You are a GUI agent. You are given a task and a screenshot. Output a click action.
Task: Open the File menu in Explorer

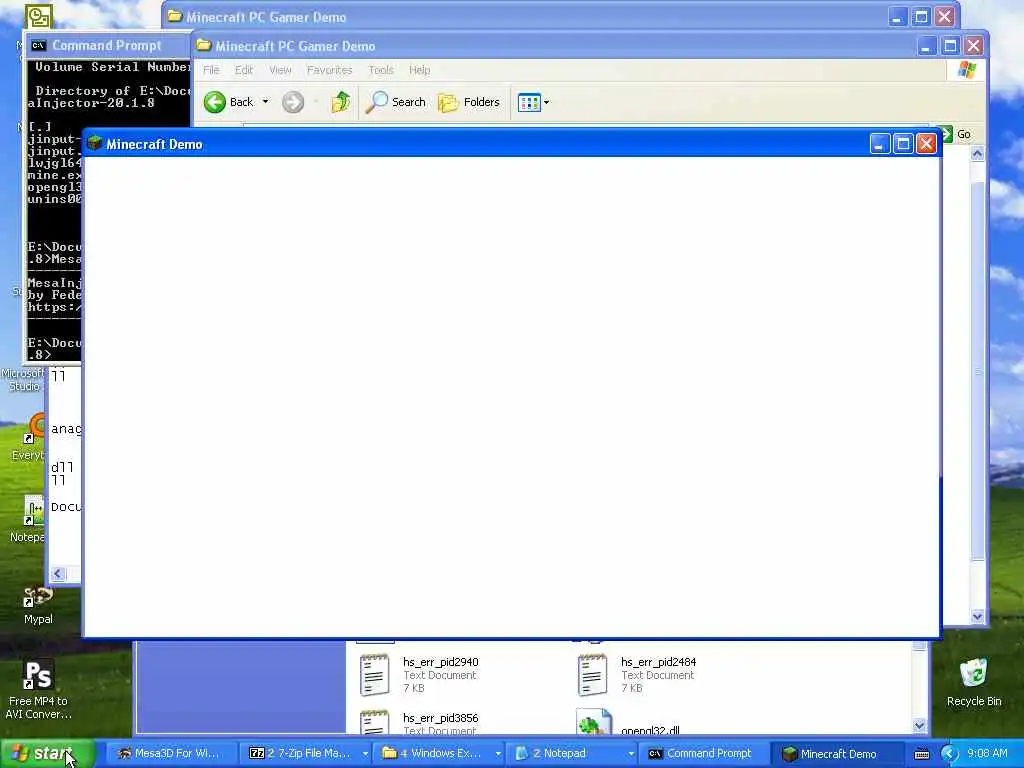tap(211, 70)
